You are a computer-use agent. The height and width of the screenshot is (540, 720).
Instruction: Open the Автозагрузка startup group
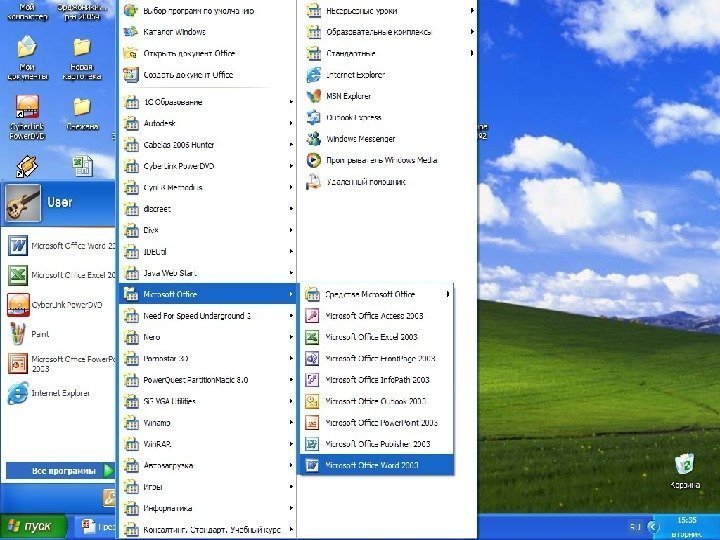(208, 465)
